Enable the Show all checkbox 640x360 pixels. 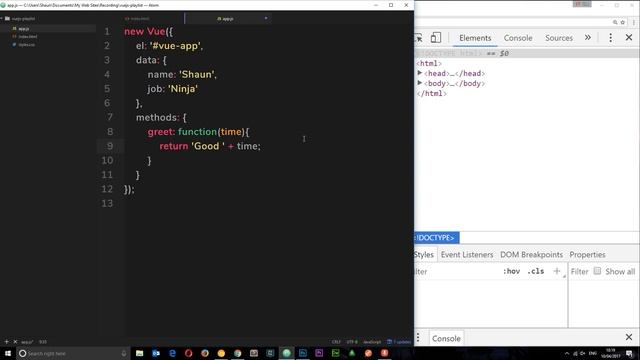597,271
